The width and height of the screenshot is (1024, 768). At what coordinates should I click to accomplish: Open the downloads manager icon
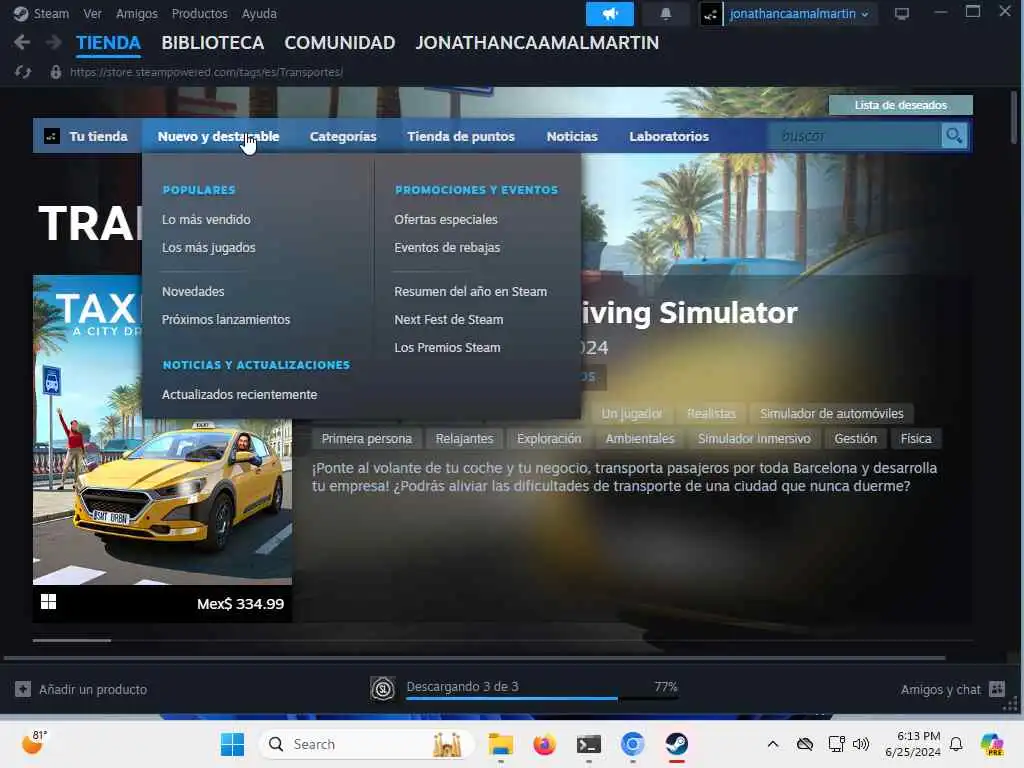click(x=383, y=688)
